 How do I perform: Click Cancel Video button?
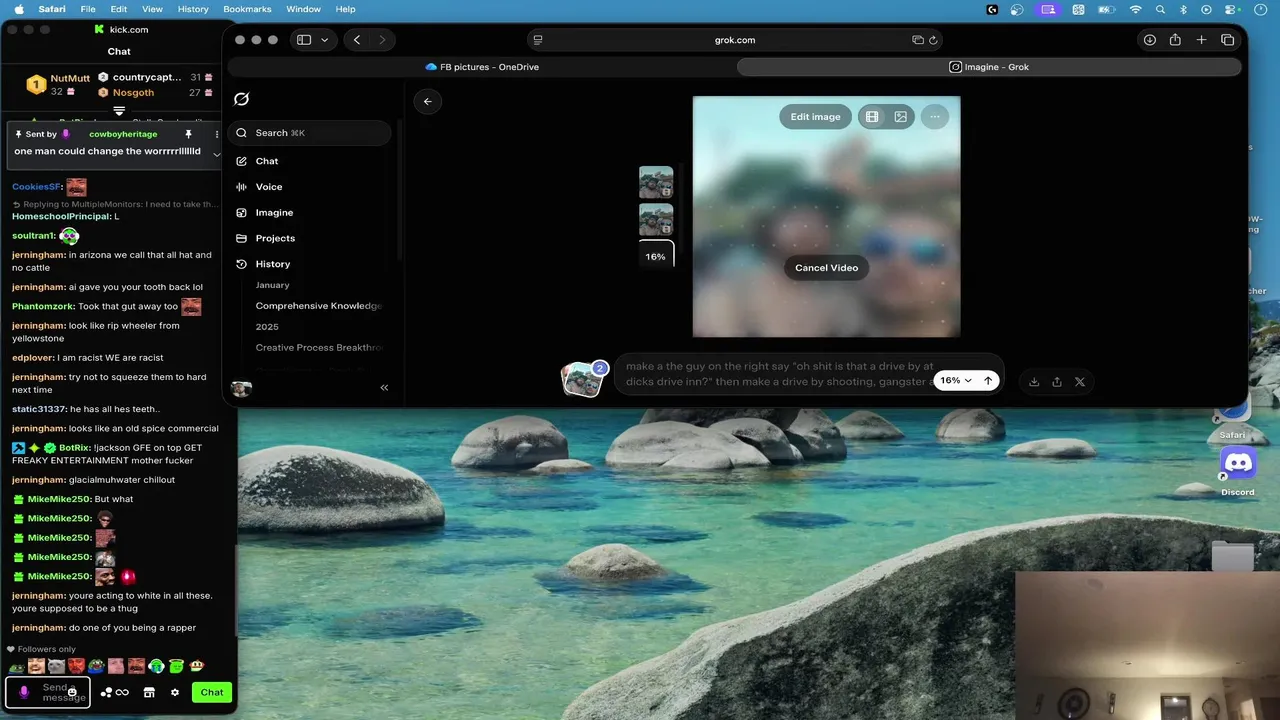click(x=826, y=268)
